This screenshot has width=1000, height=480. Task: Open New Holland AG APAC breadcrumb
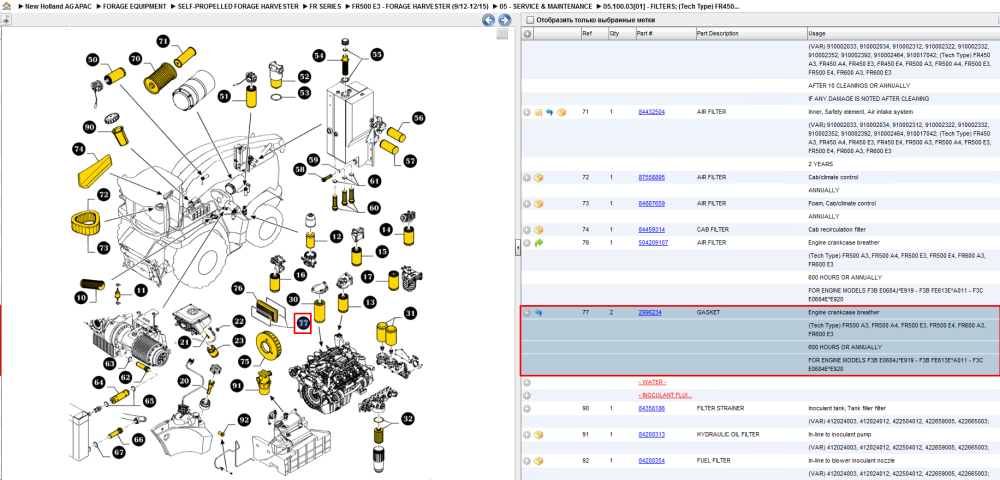pos(58,6)
